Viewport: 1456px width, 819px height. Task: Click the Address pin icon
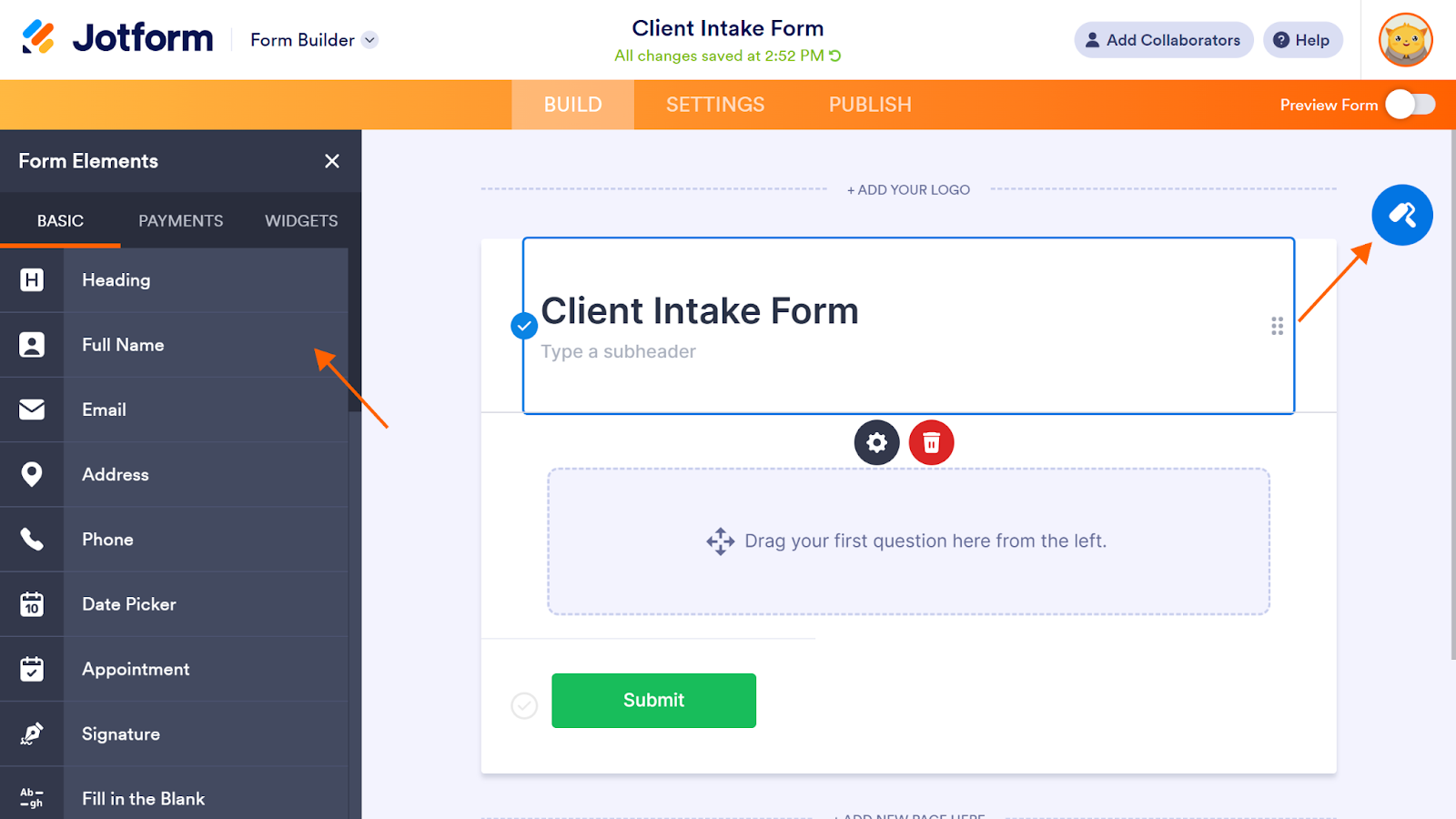click(32, 474)
